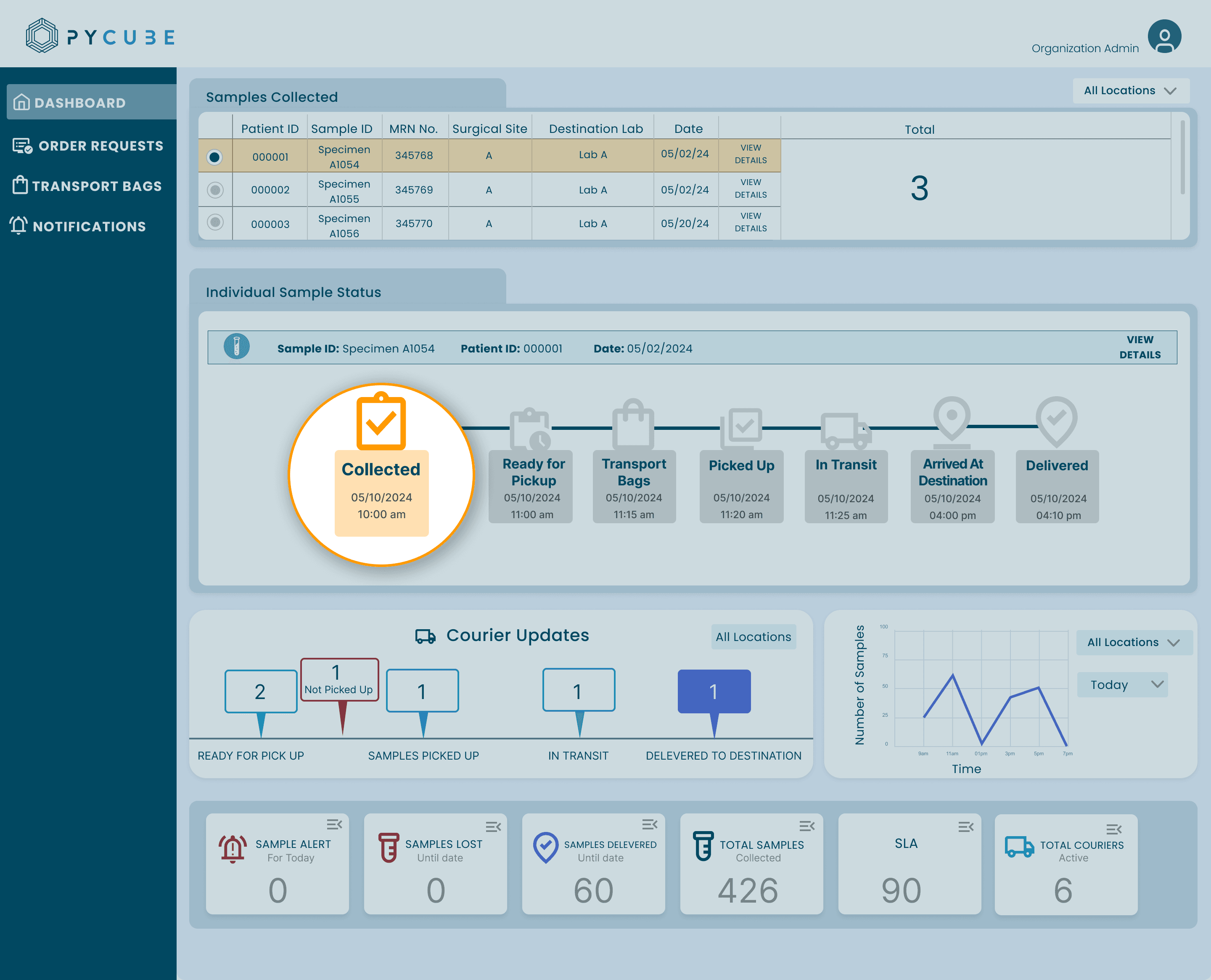The height and width of the screenshot is (980, 1211).
Task: Click the Total Samples tube icon
Action: (x=703, y=846)
